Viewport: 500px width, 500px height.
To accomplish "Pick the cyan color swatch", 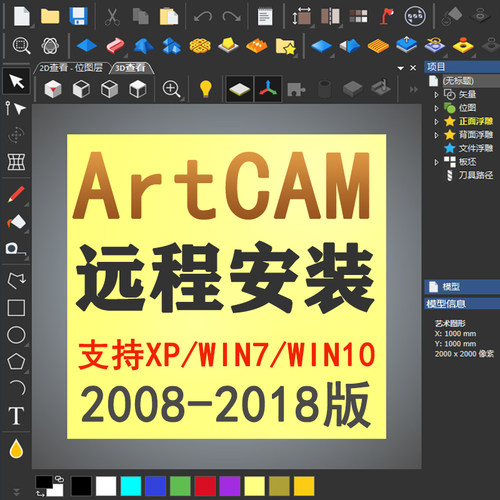I will point(131,486).
